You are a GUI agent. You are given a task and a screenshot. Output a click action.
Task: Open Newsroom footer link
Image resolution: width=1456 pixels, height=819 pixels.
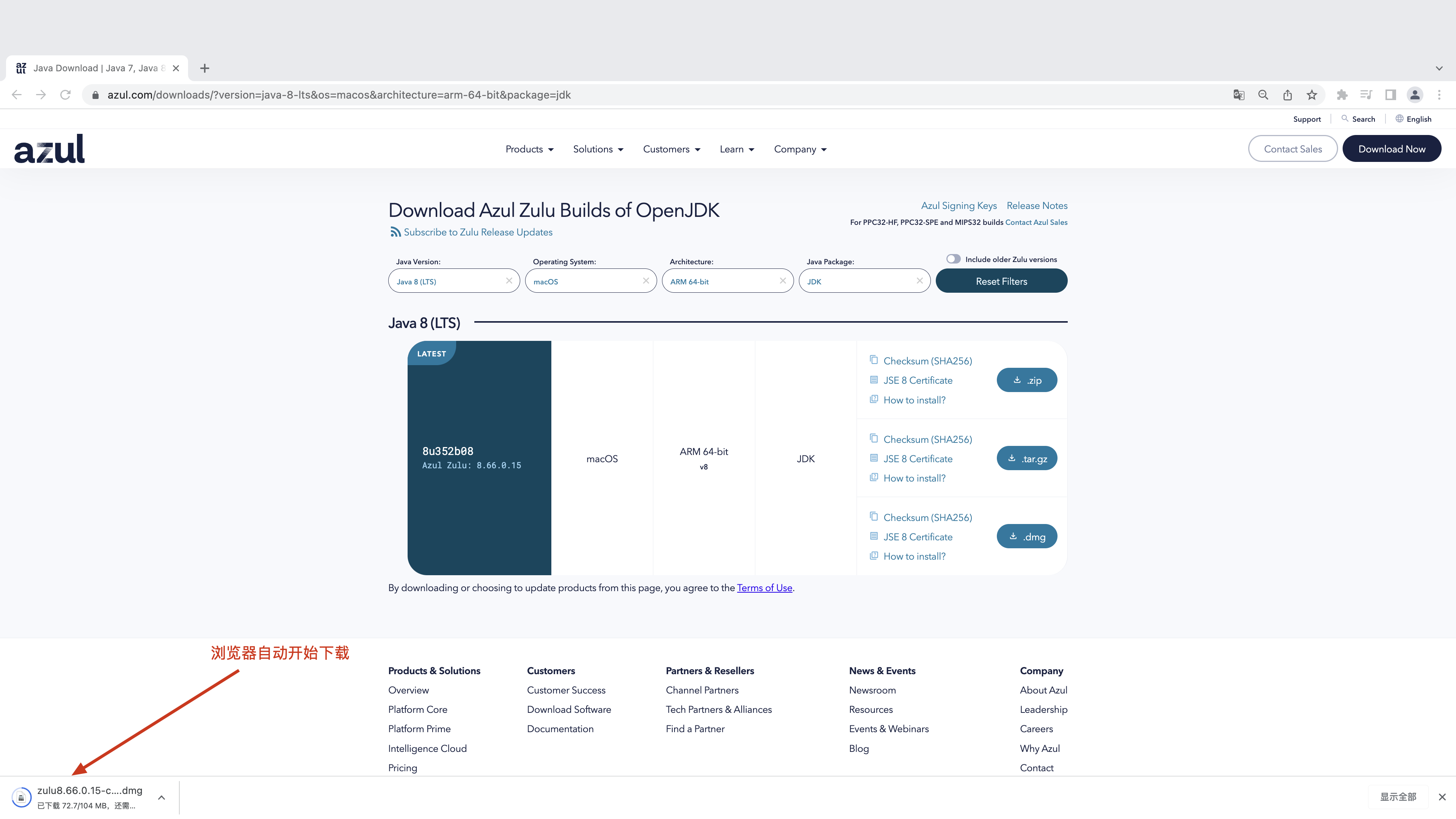[x=872, y=690]
